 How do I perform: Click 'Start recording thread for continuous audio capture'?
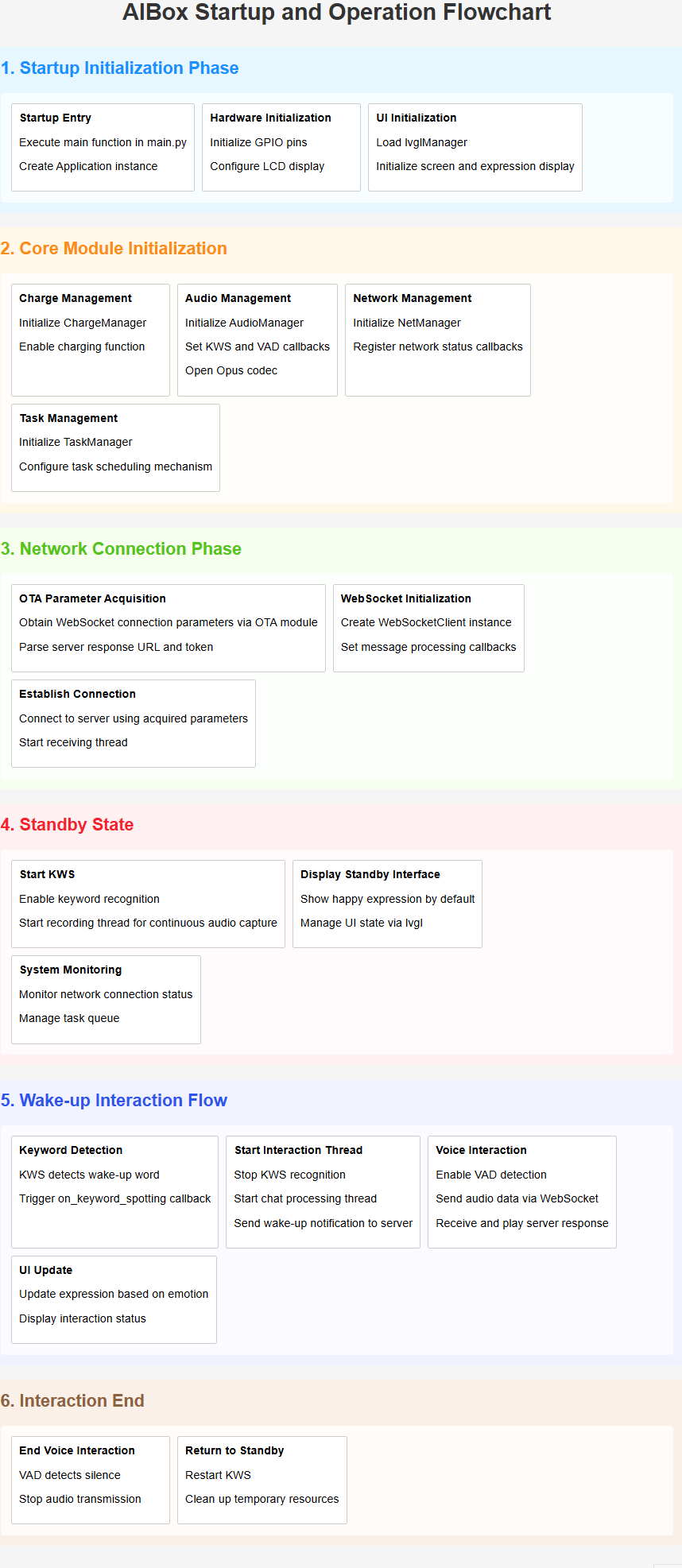148,923
